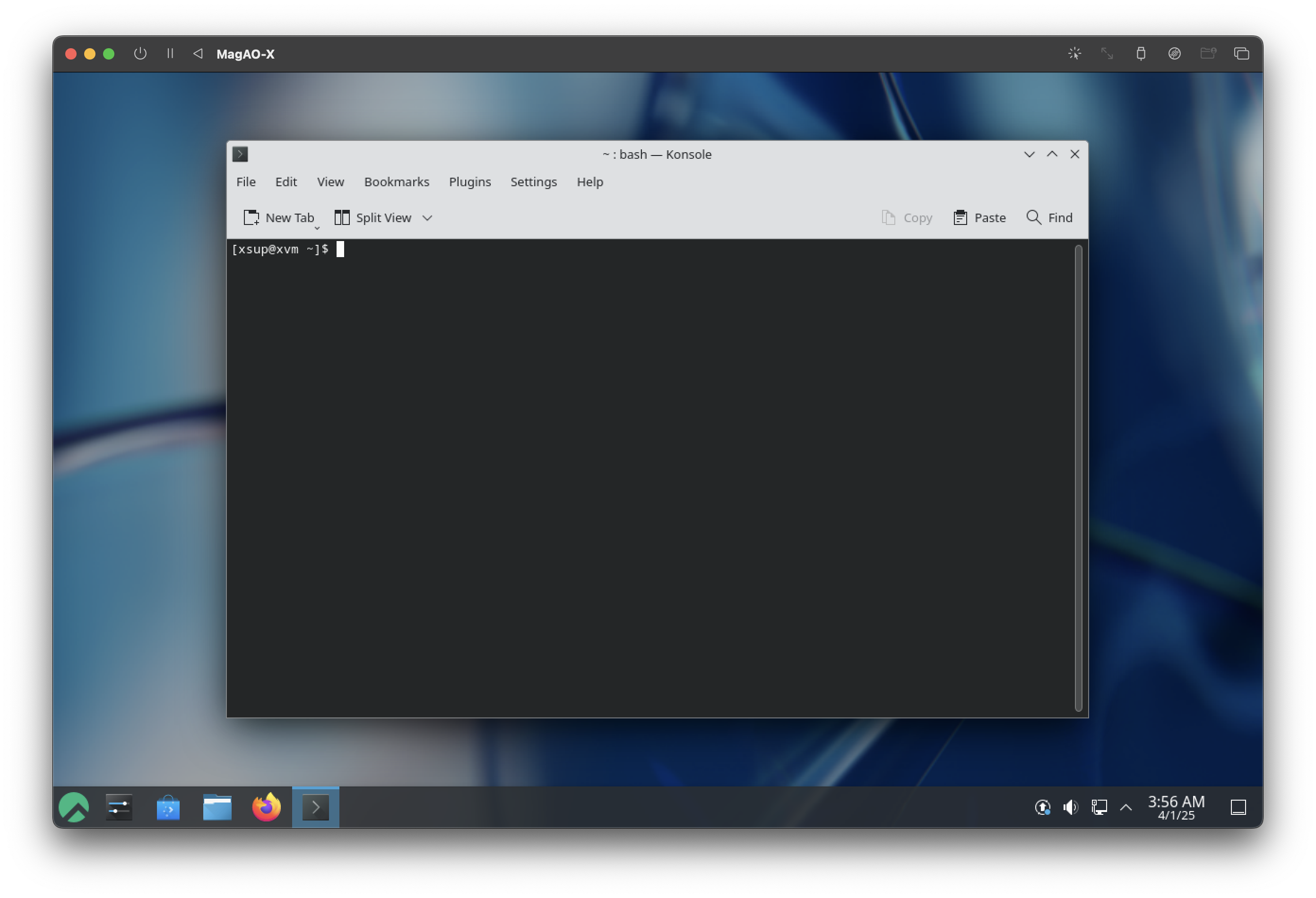Image resolution: width=1316 pixels, height=898 pixels.
Task: Click the Split View button
Action: tap(373, 217)
